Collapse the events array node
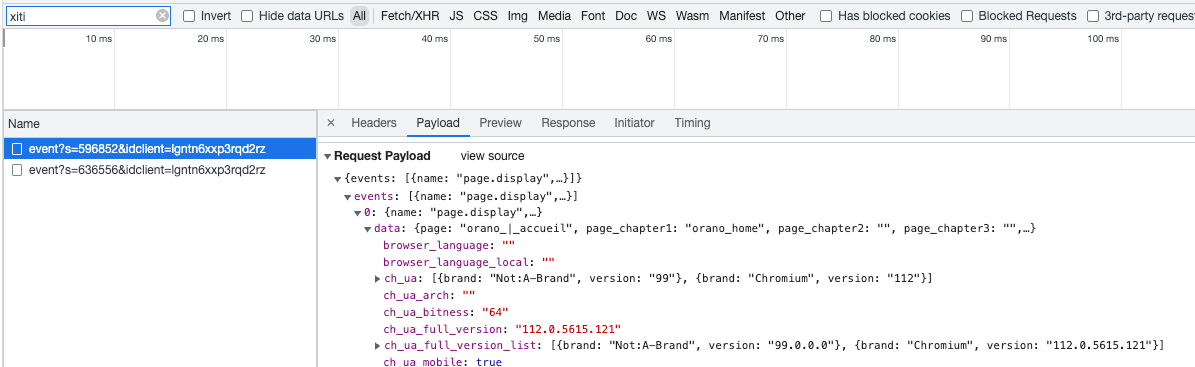The width and height of the screenshot is (1195, 367). pyautogui.click(x=348, y=196)
